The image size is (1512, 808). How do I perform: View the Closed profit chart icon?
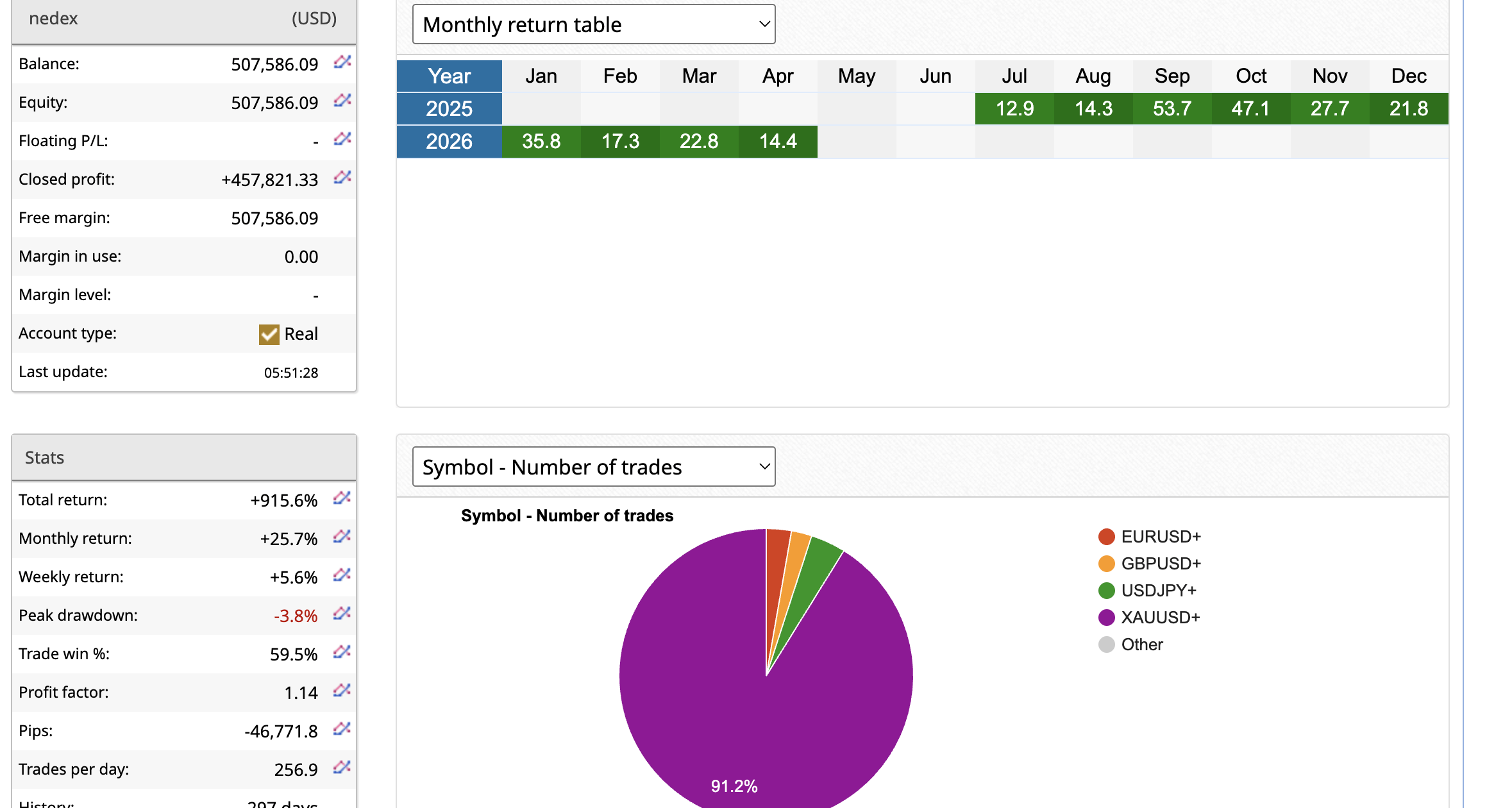coord(342,178)
